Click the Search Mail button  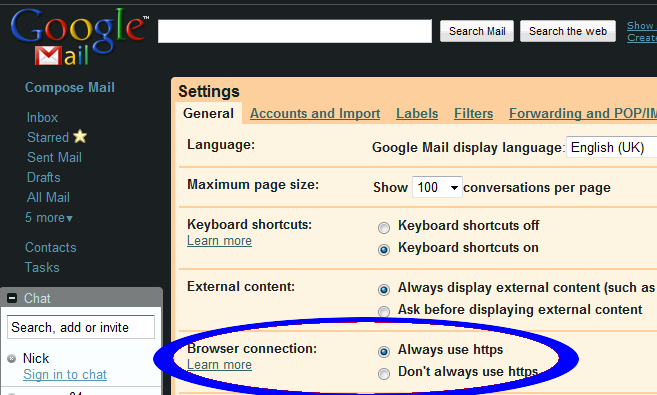point(477,31)
